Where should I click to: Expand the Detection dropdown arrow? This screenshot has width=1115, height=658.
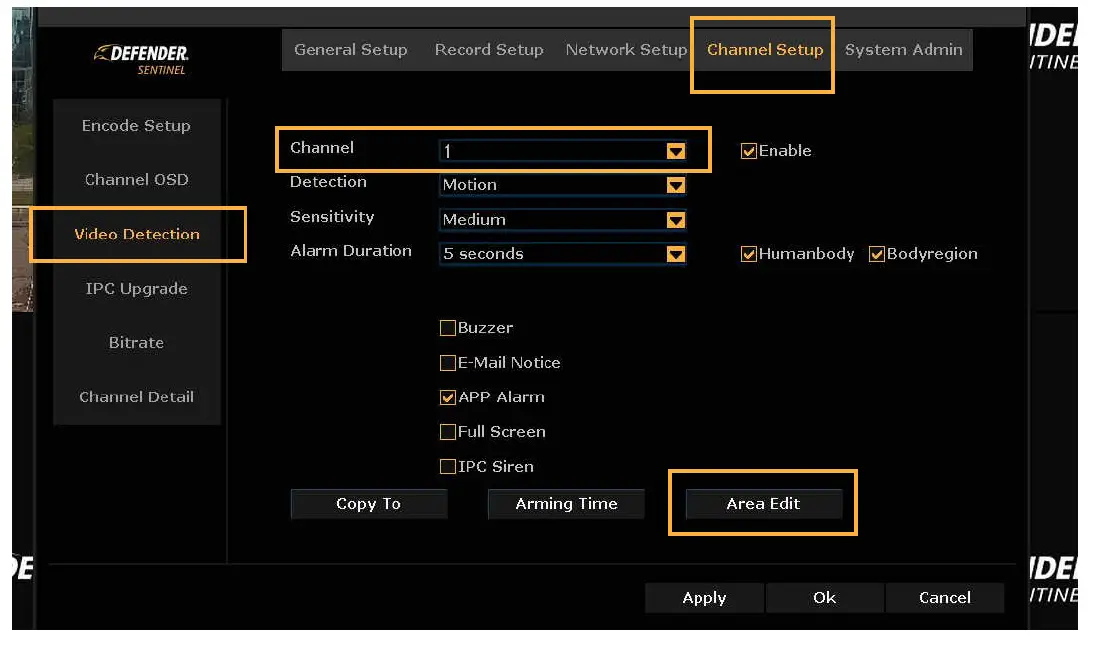coord(676,185)
